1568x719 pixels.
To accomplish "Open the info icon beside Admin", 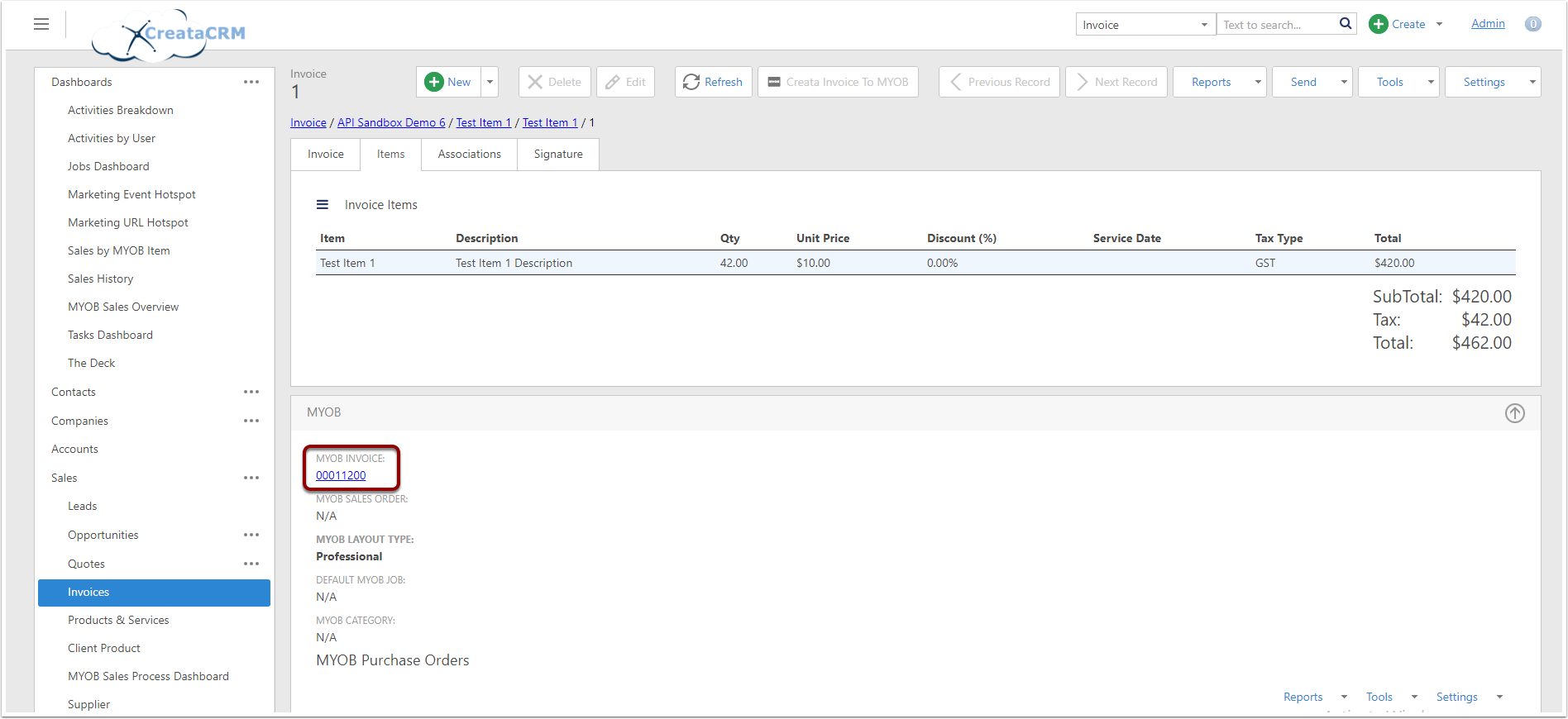I will tap(1532, 24).
